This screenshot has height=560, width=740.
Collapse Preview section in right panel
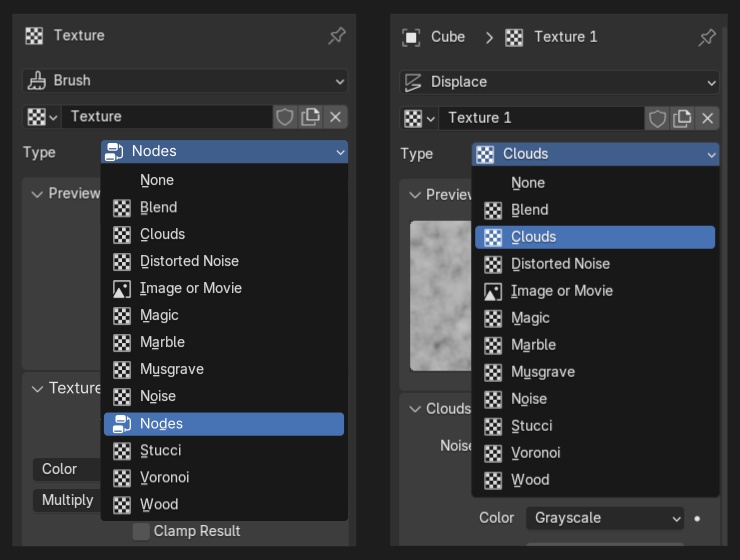(x=415, y=195)
